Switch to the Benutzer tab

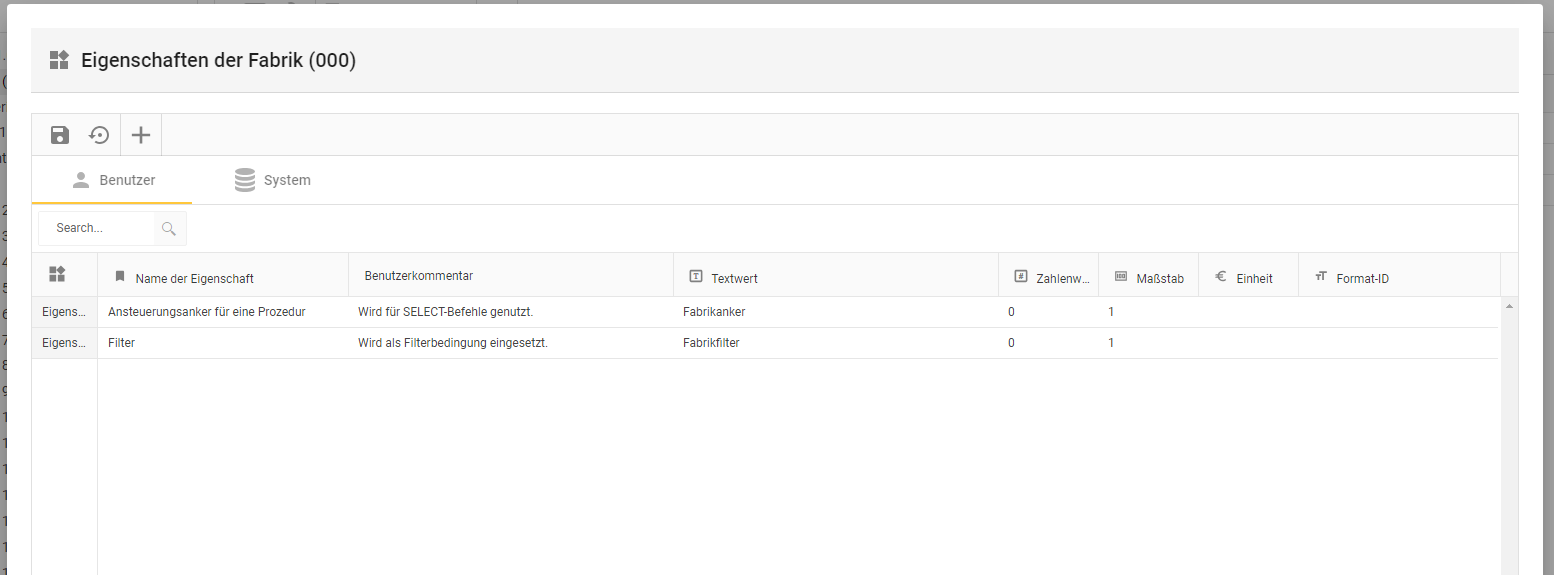113,181
